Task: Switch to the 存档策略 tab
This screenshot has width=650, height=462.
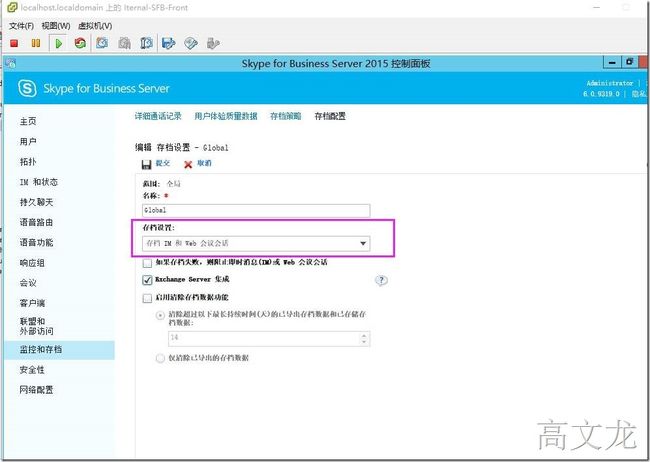Action: pyautogui.click(x=286, y=116)
